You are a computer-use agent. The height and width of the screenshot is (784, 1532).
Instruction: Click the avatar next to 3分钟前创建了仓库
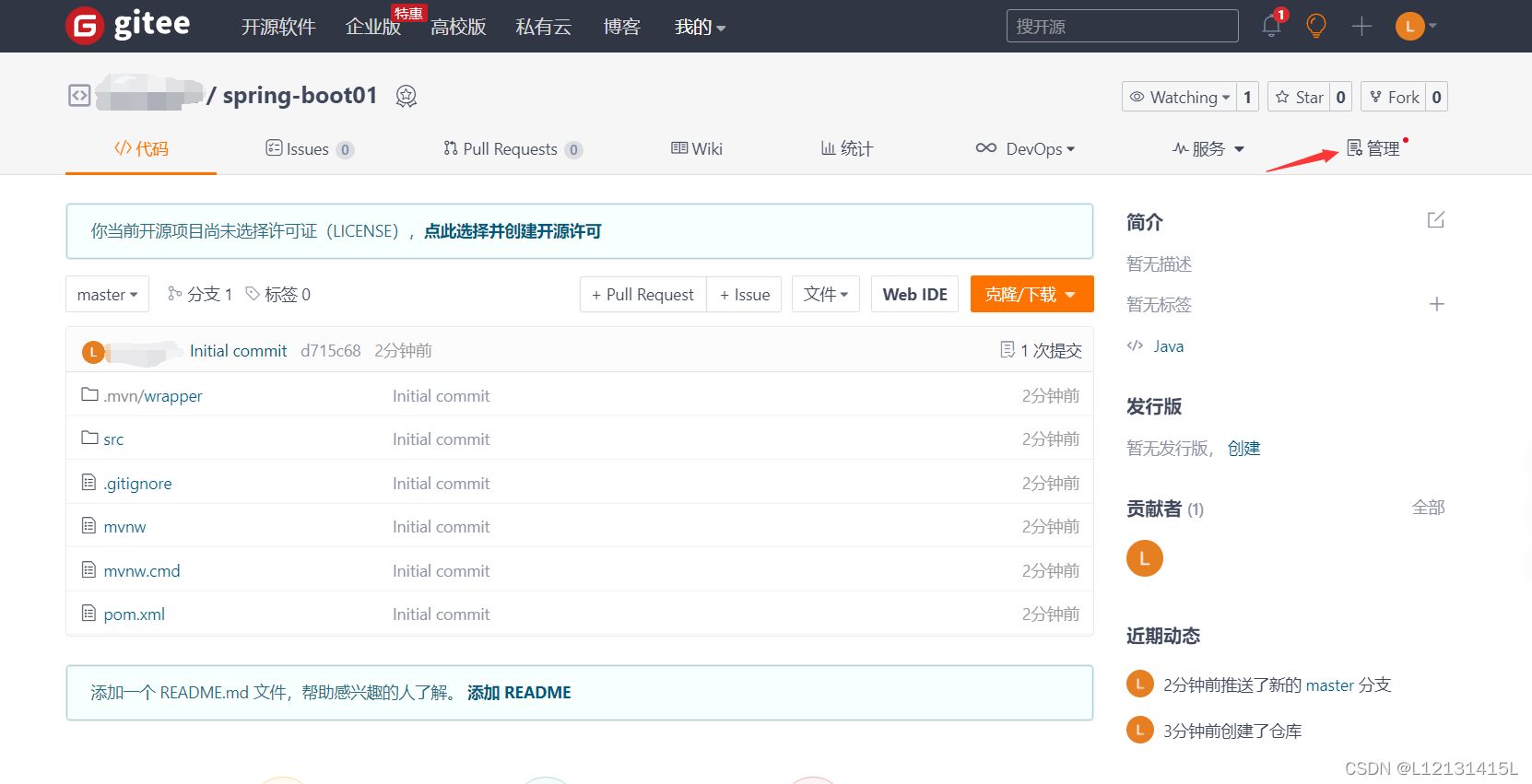click(x=1140, y=730)
